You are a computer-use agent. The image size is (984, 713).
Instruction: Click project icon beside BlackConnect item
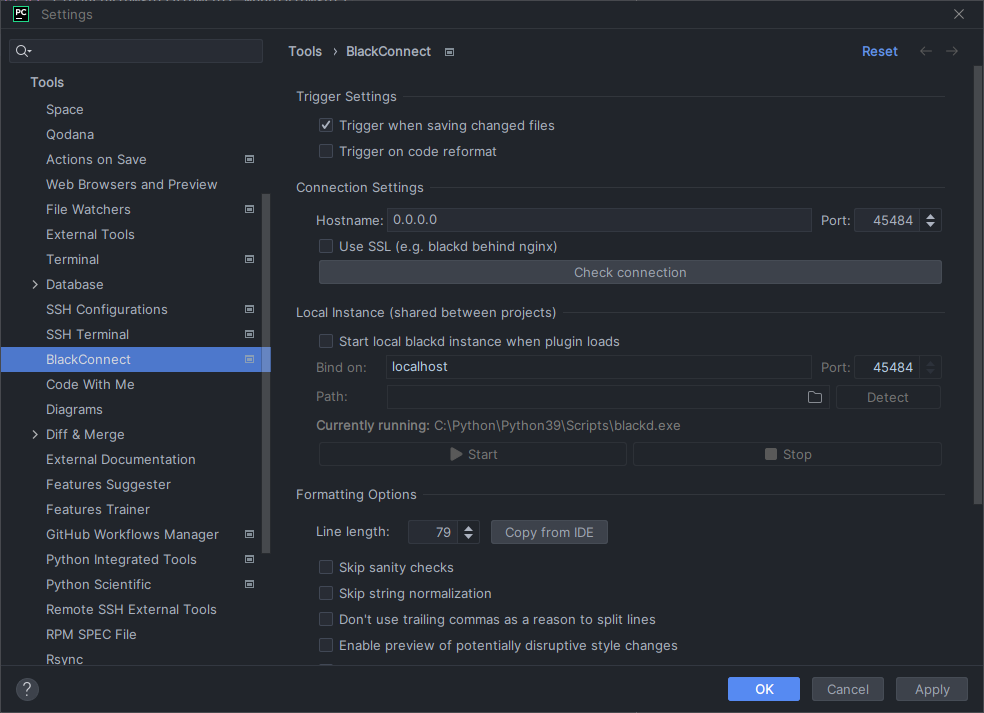249,360
